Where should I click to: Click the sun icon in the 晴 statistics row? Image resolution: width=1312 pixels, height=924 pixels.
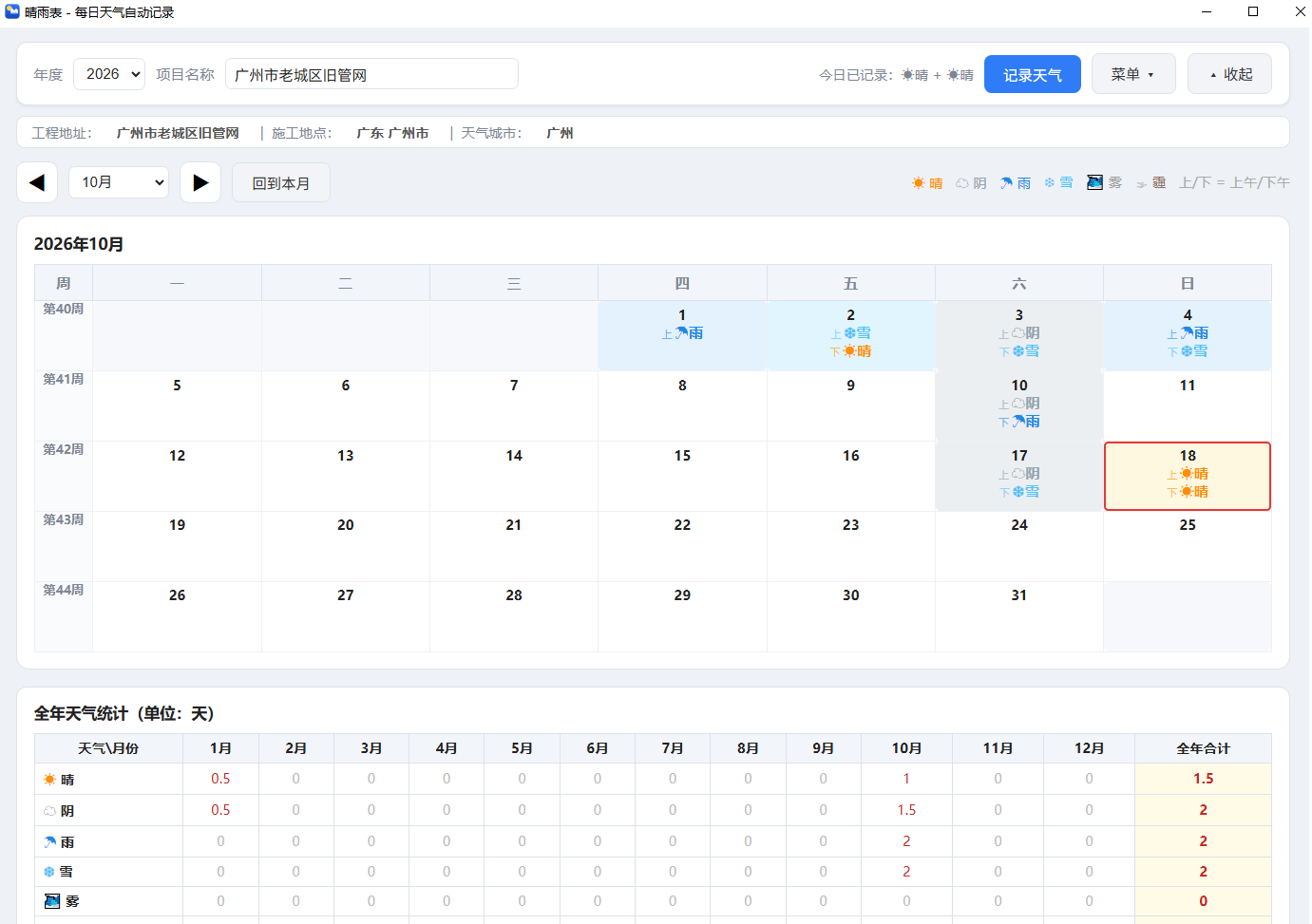(50, 780)
